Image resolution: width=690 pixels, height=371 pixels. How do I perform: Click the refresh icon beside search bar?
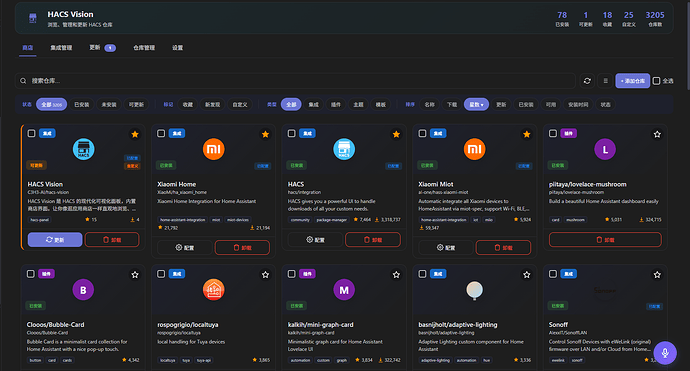pyautogui.click(x=587, y=81)
